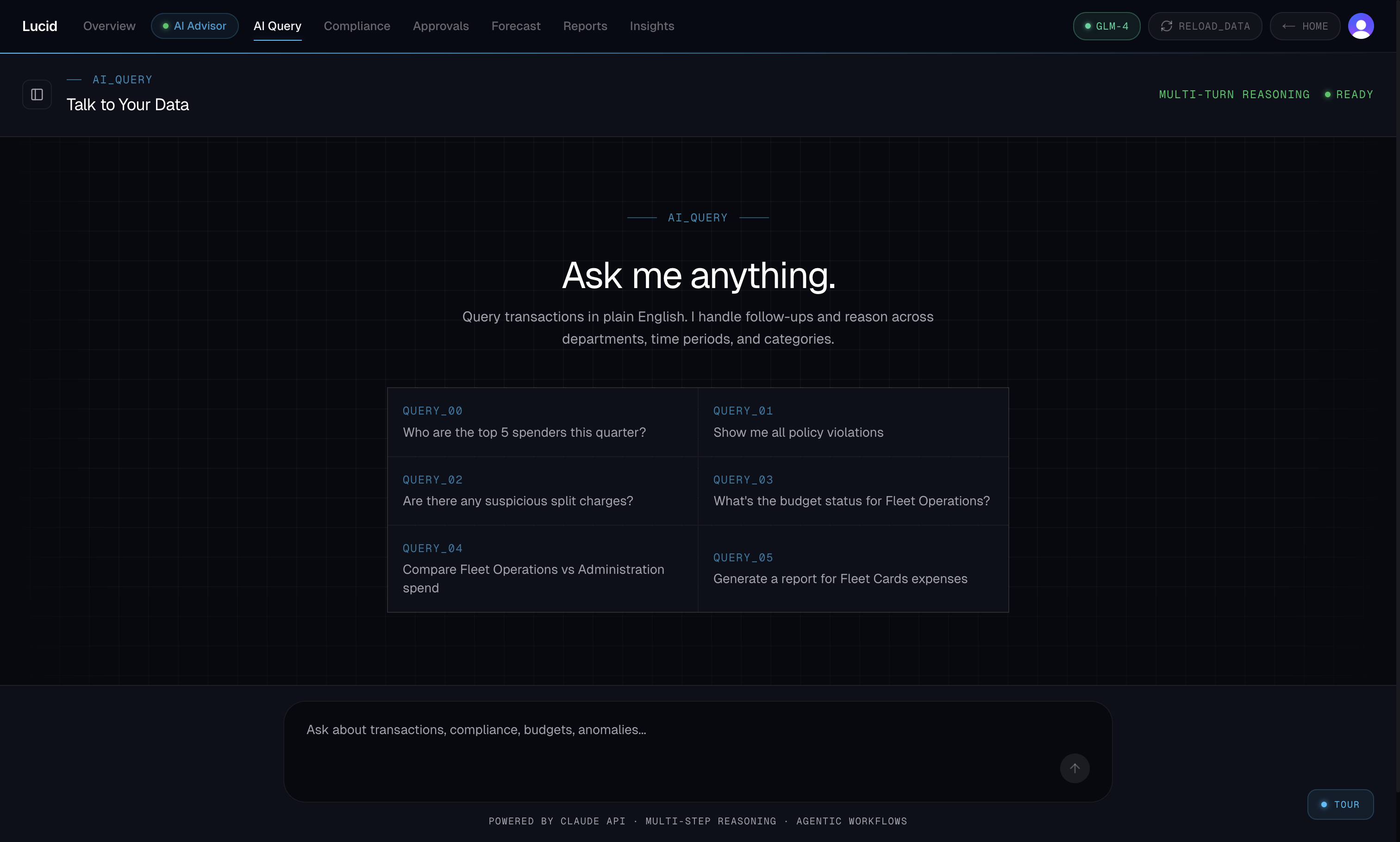
Task: Open the Insights tab
Action: 651,26
